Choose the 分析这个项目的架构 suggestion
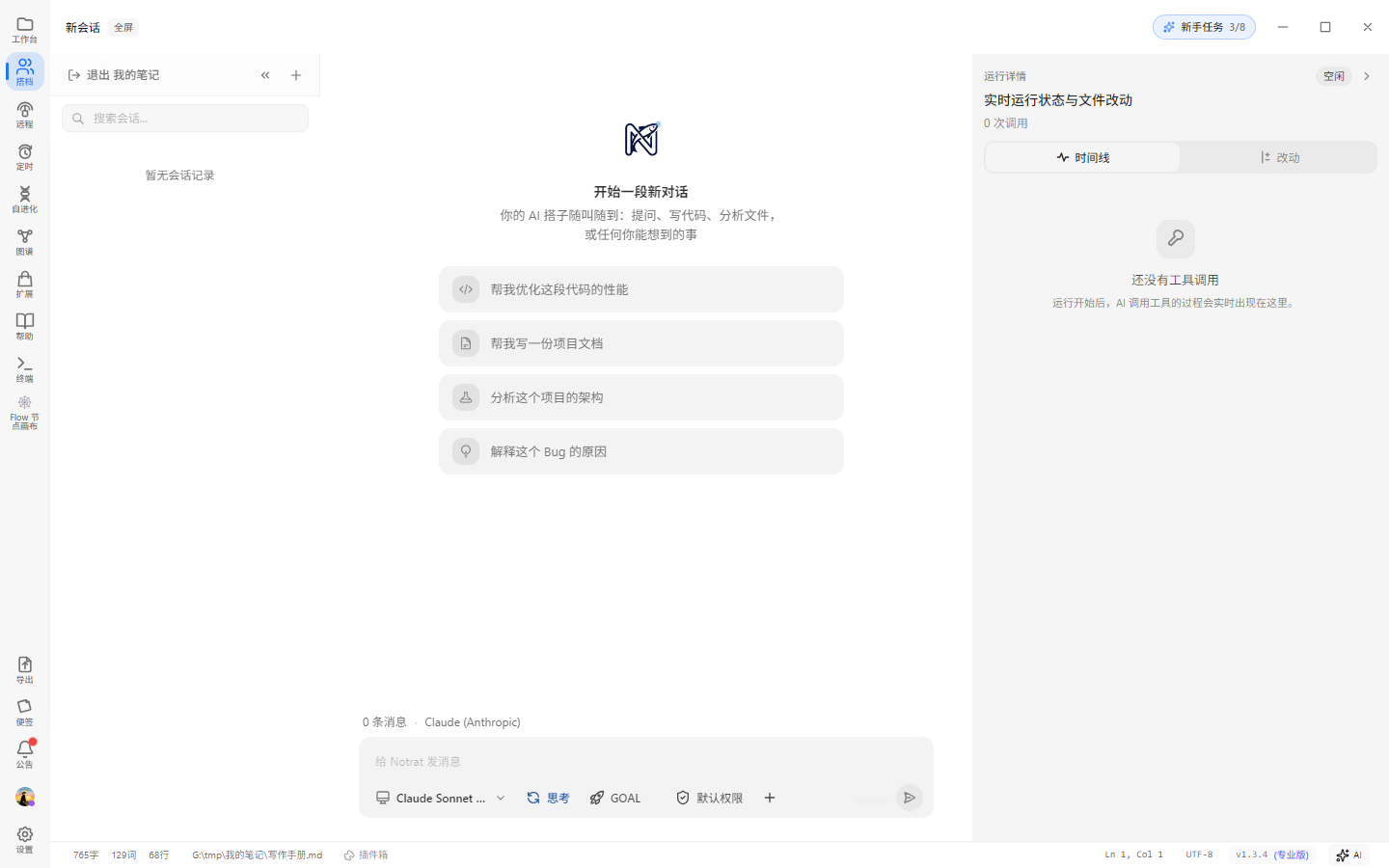This screenshot has width=1389, height=868. (641, 397)
